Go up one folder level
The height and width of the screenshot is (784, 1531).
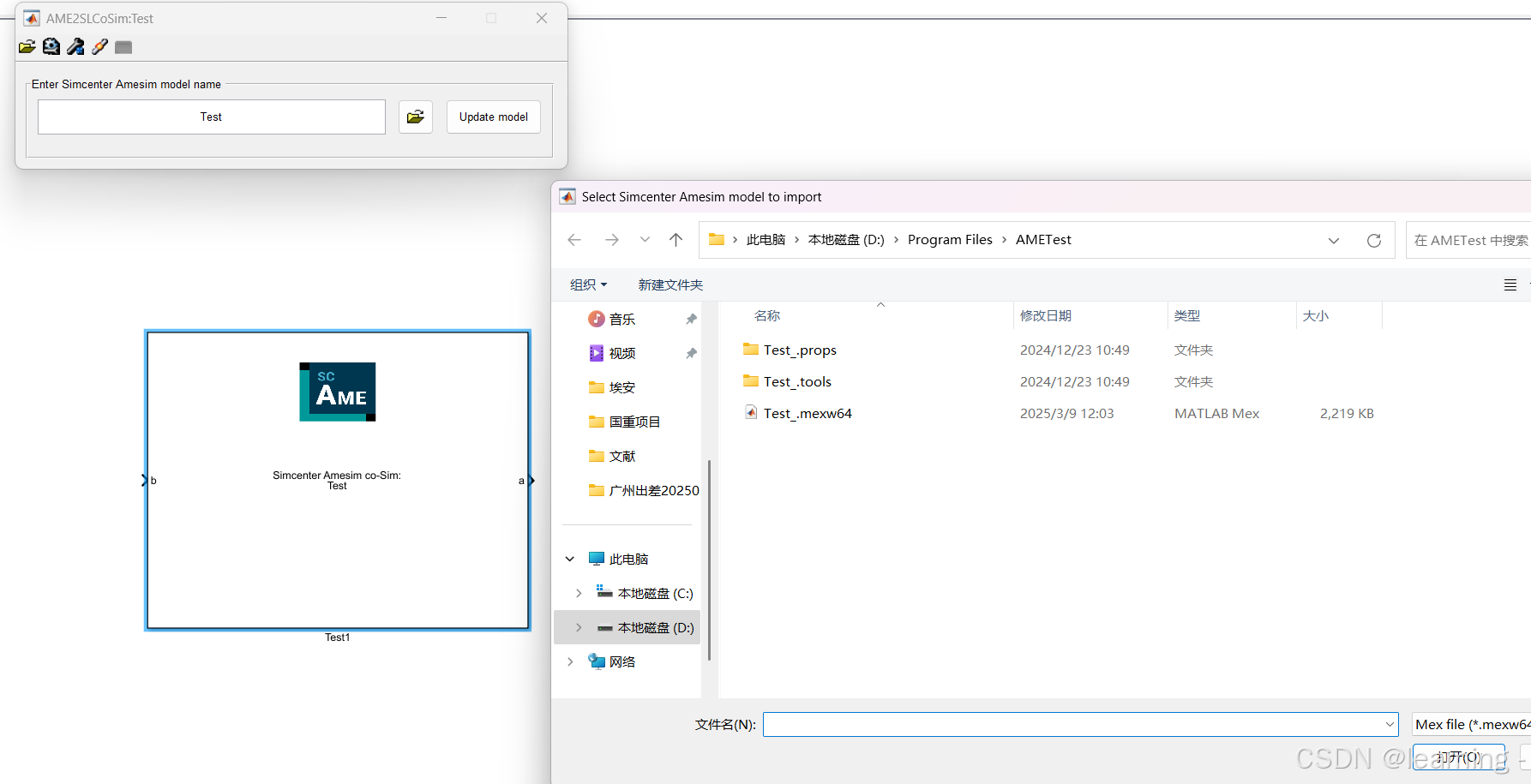676,240
